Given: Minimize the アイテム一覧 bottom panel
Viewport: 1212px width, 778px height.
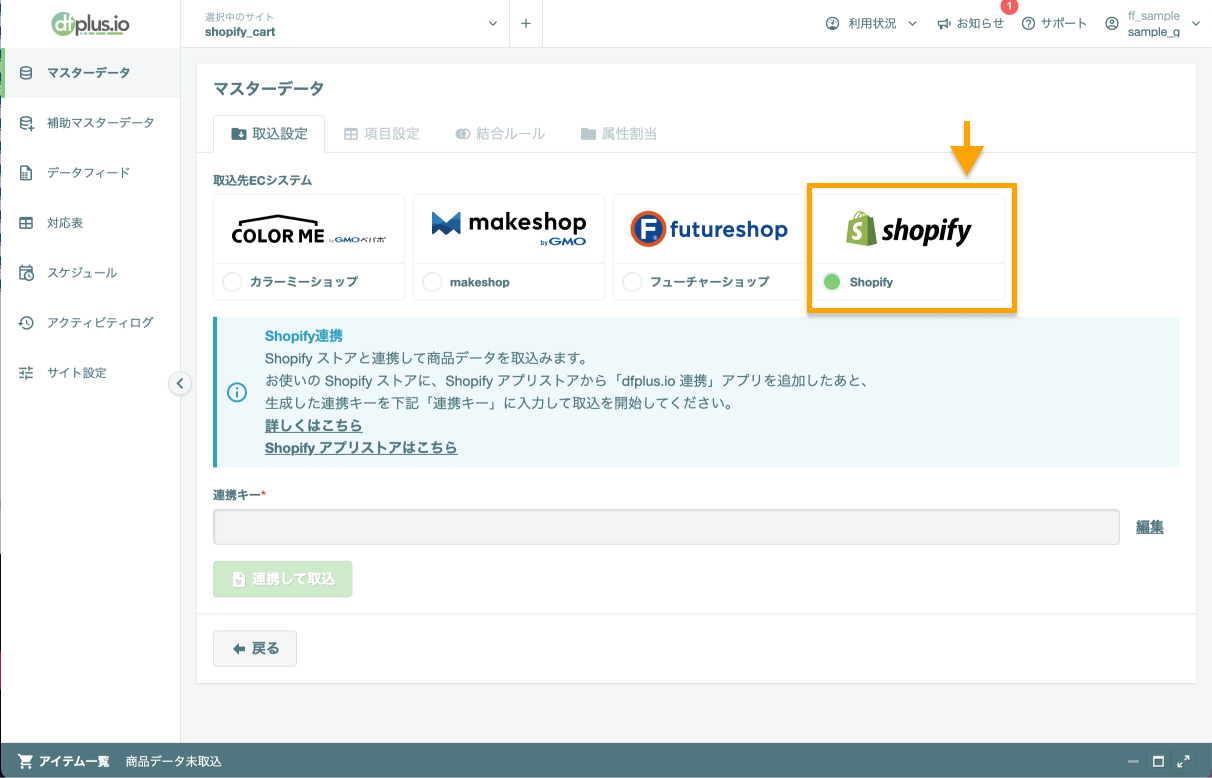Looking at the screenshot, I should click(1133, 761).
